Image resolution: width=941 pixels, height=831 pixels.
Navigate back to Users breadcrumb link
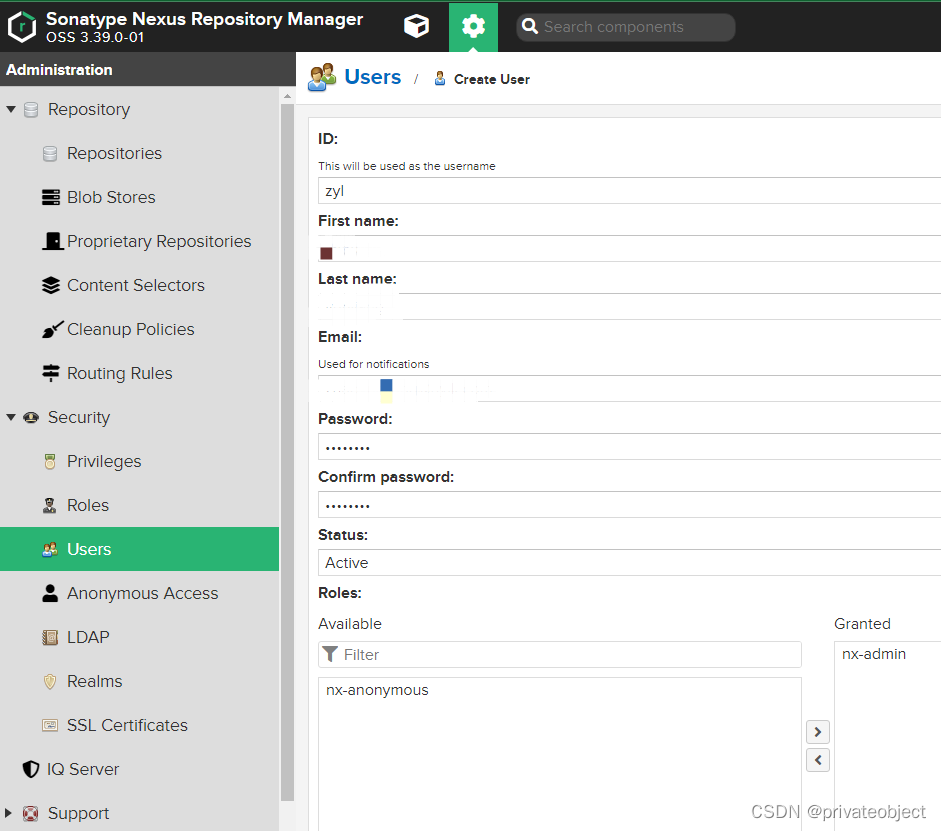(x=372, y=77)
